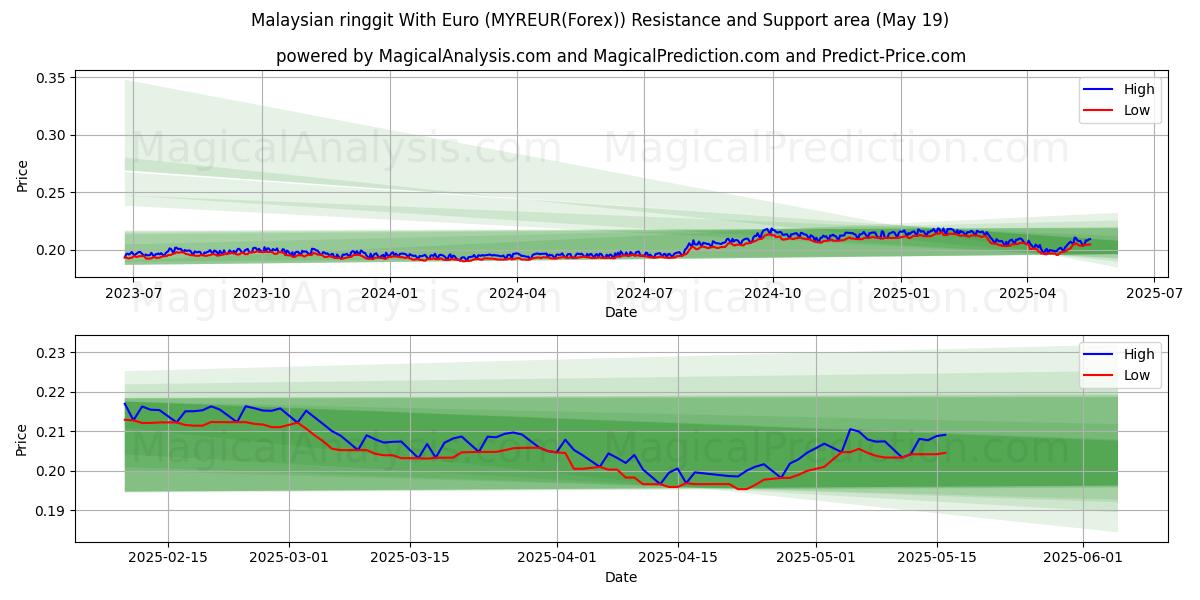The width and height of the screenshot is (1200, 600).
Task: Click the 2025-01 date tick
Action: click(900, 294)
